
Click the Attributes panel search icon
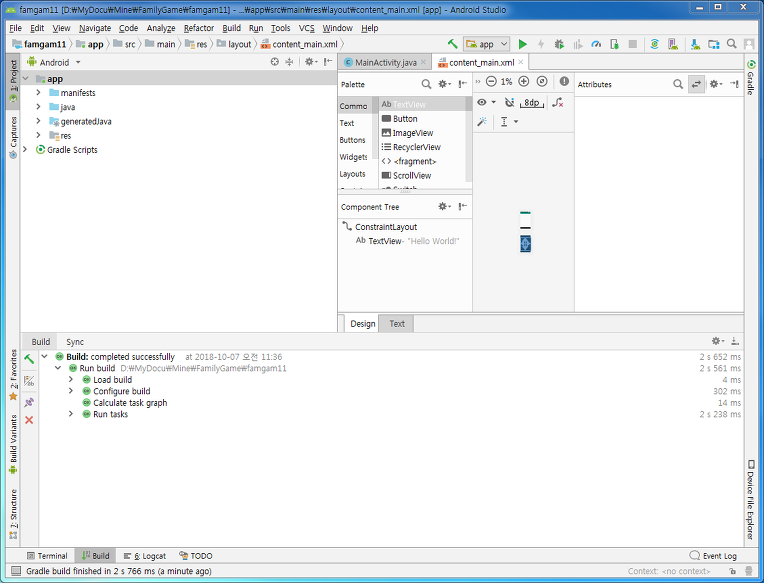[x=678, y=84]
